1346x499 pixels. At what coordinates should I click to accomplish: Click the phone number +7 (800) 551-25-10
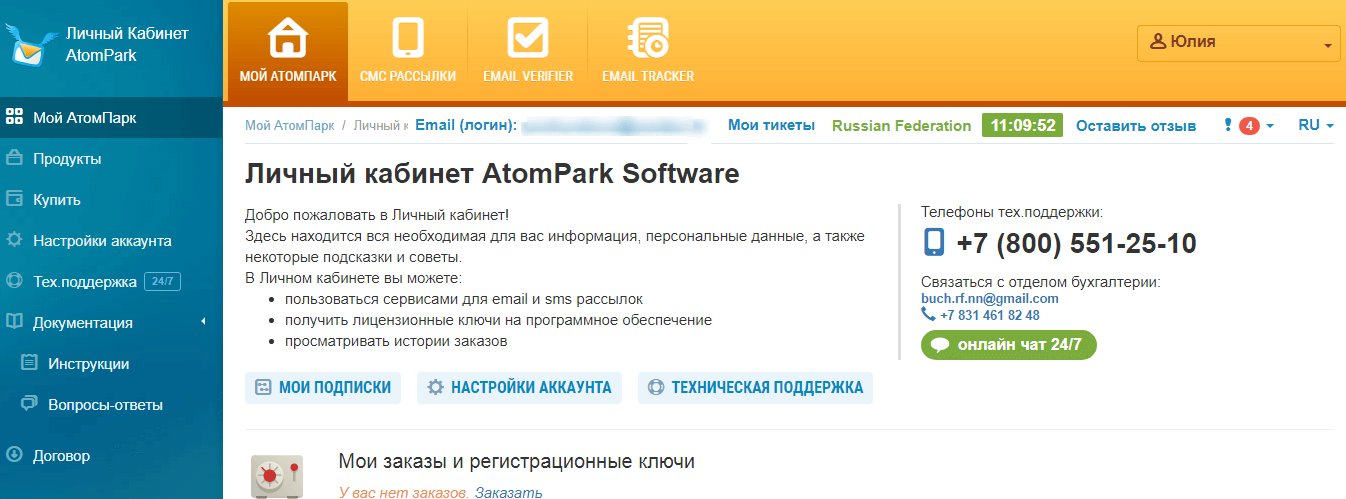(1076, 244)
